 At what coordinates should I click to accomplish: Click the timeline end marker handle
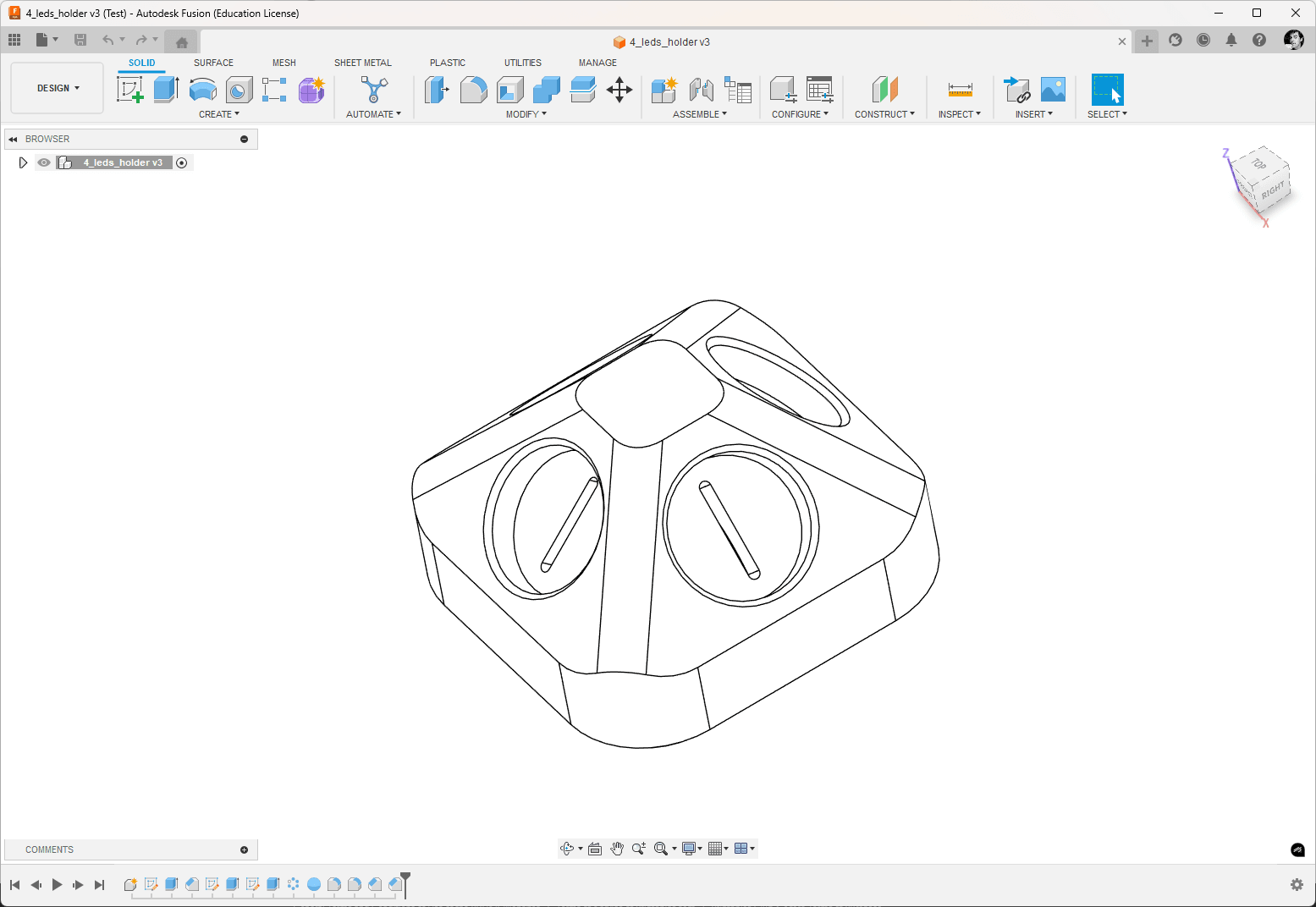[x=405, y=879]
